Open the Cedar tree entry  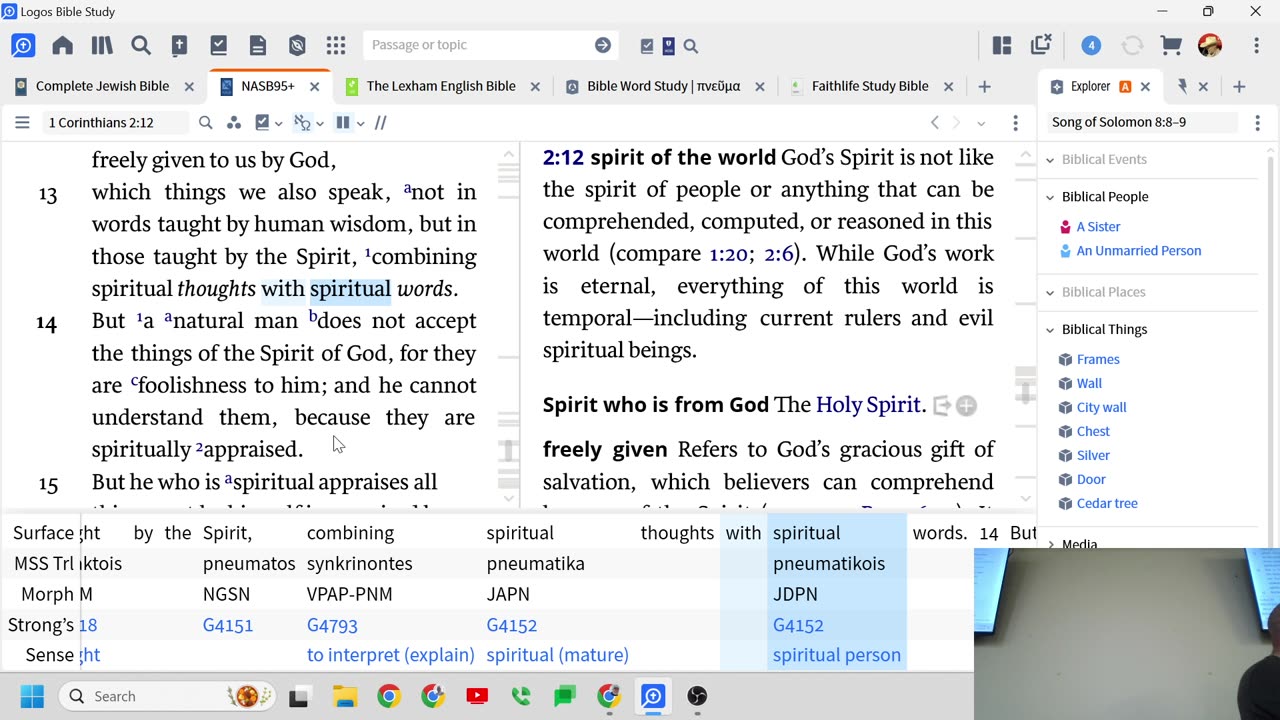click(1107, 503)
